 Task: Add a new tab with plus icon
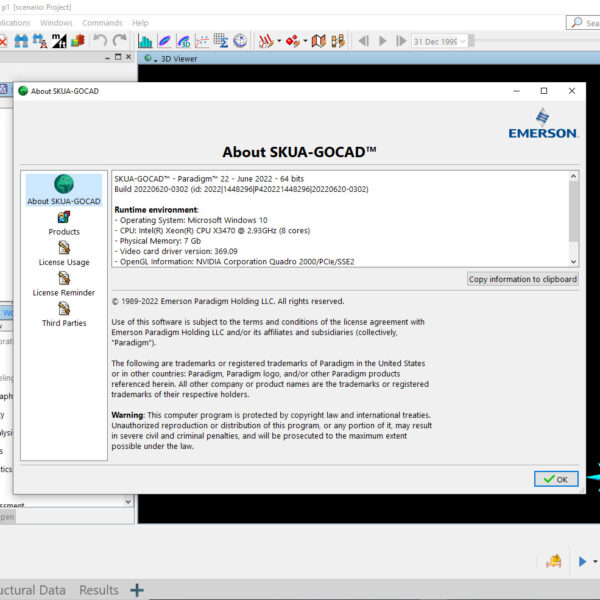pyautogui.click(x=137, y=590)
